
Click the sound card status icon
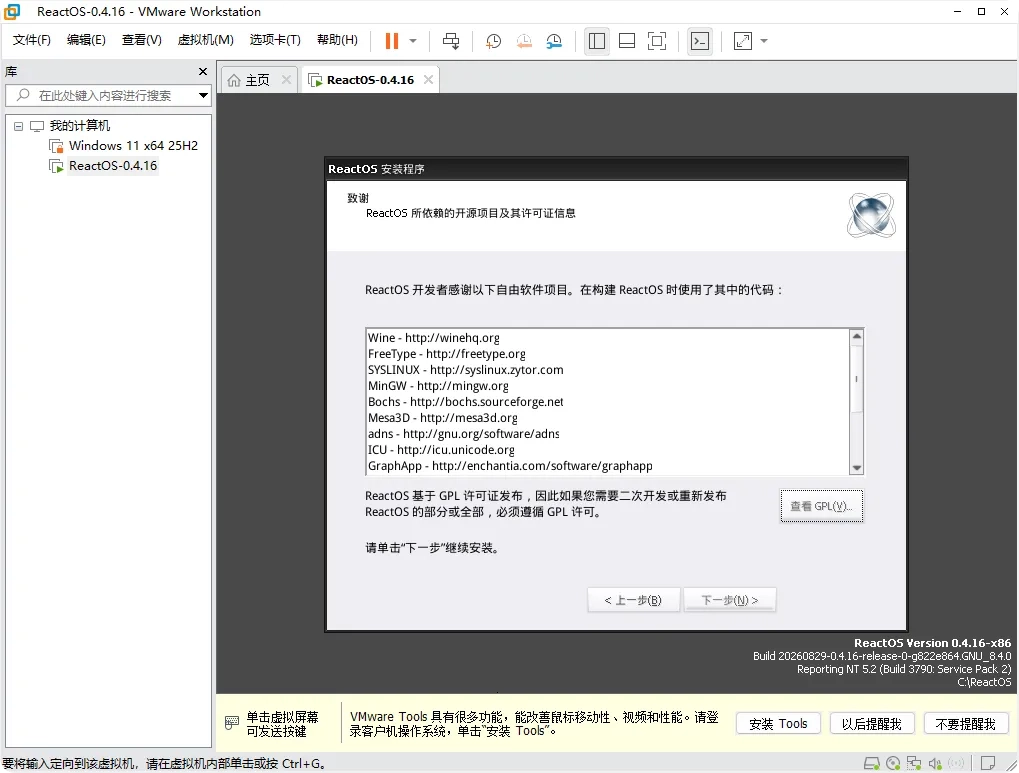click(935, 763)
